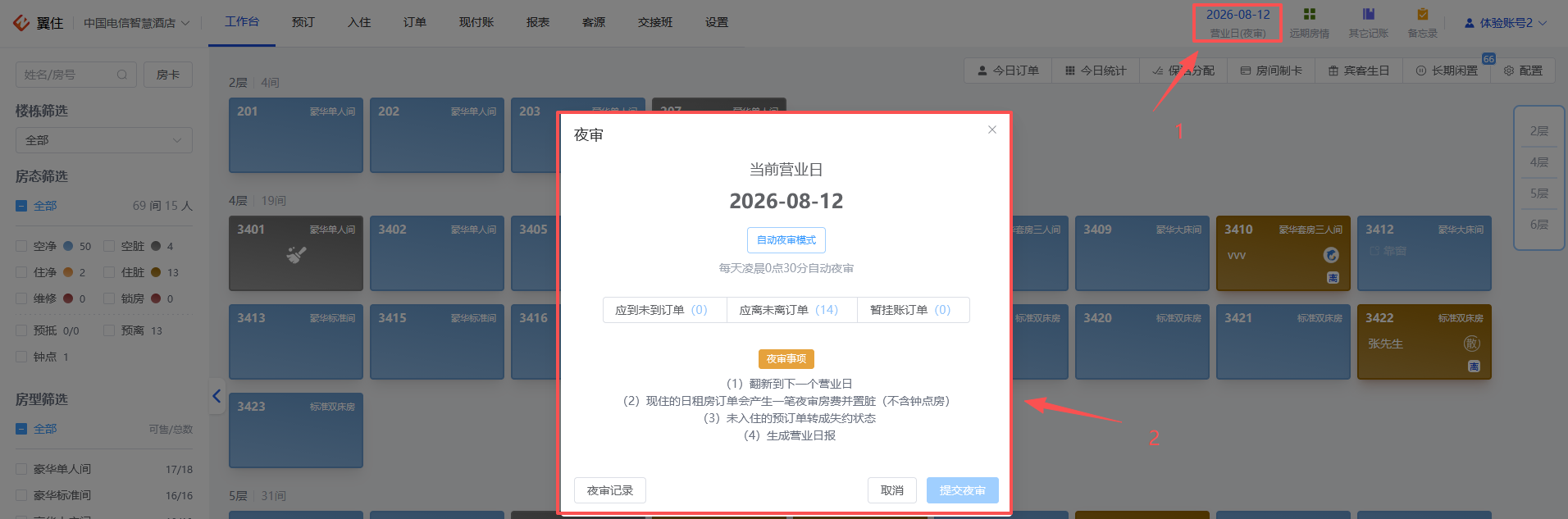Click the small badge icon in room 3422
Viewport: 1568px width, 519px height.
click(1474, 366)
